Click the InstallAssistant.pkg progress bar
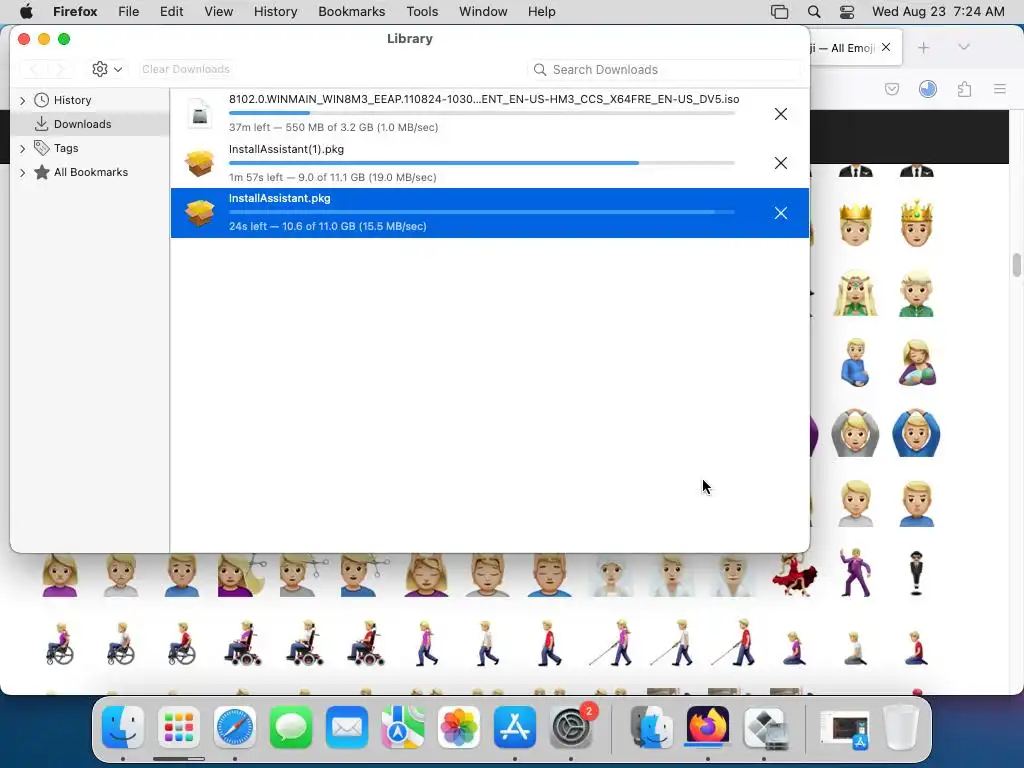 point(482,212)
